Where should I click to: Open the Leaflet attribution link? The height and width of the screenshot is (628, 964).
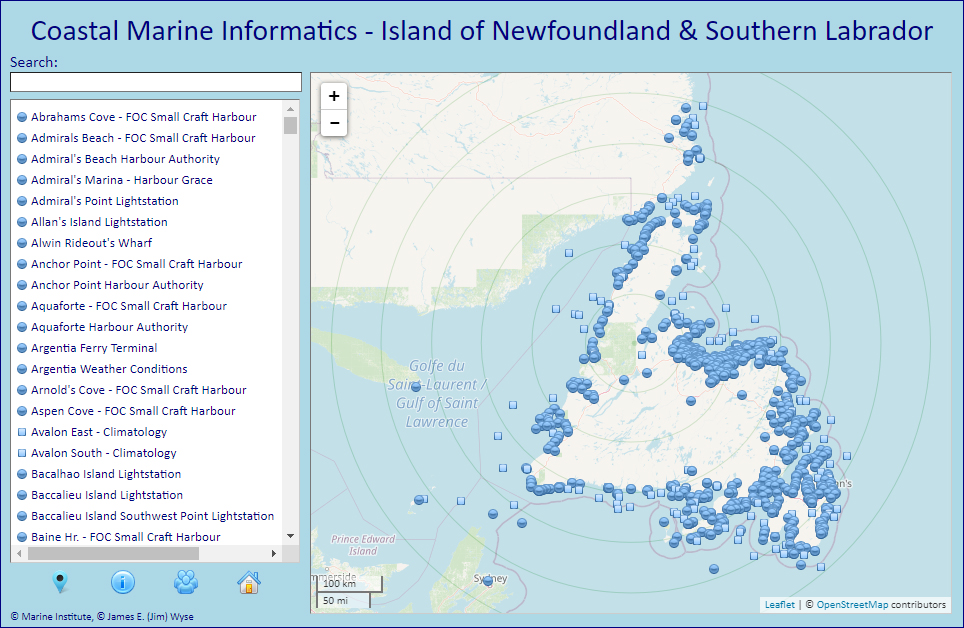tap(780, 604)
